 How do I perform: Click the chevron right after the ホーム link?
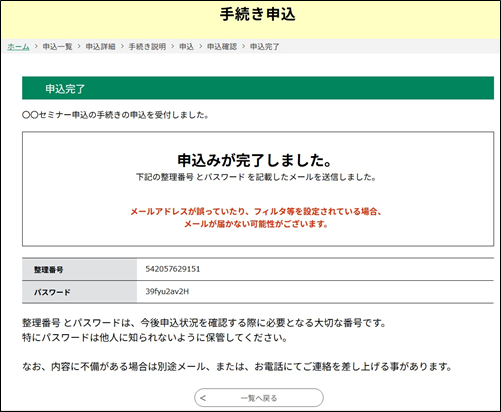[36, 46]
